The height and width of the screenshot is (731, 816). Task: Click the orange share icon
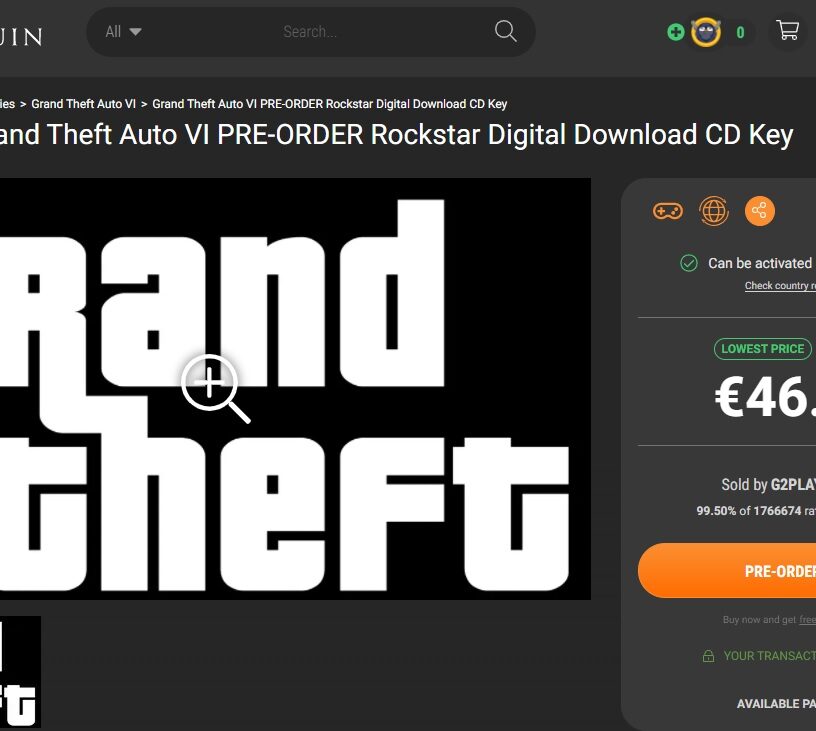[759, 211]
